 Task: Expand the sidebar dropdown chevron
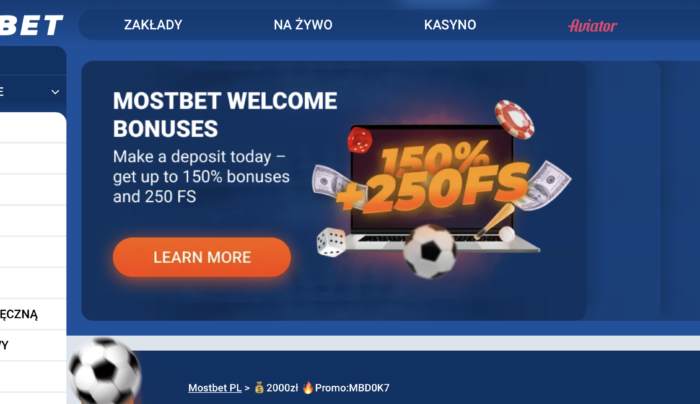[x=55, y=92]
